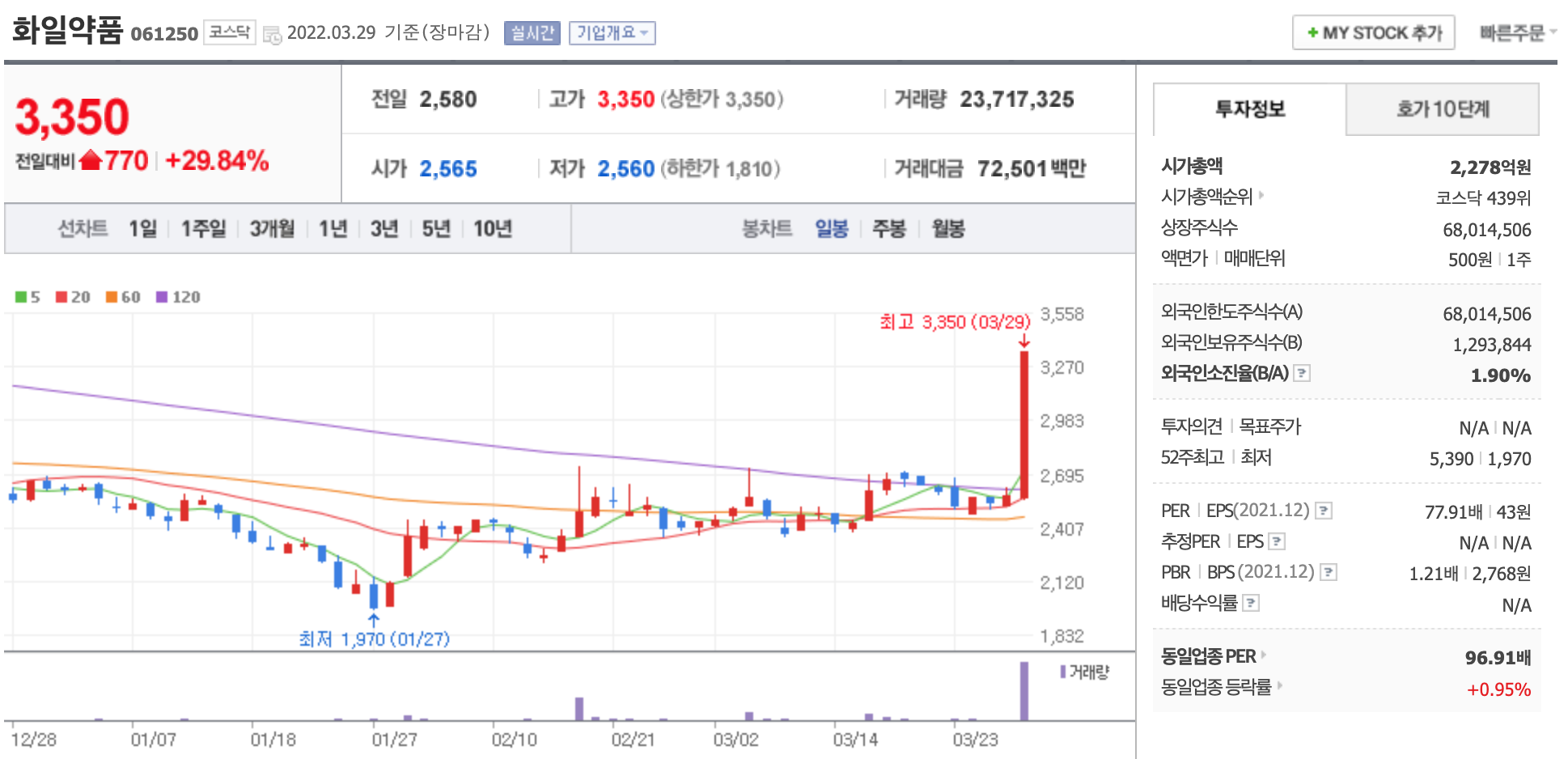
Task: Click the 외국인소진율 value 1.90%
Action: pyautogui.click(x=1501, y=375)
